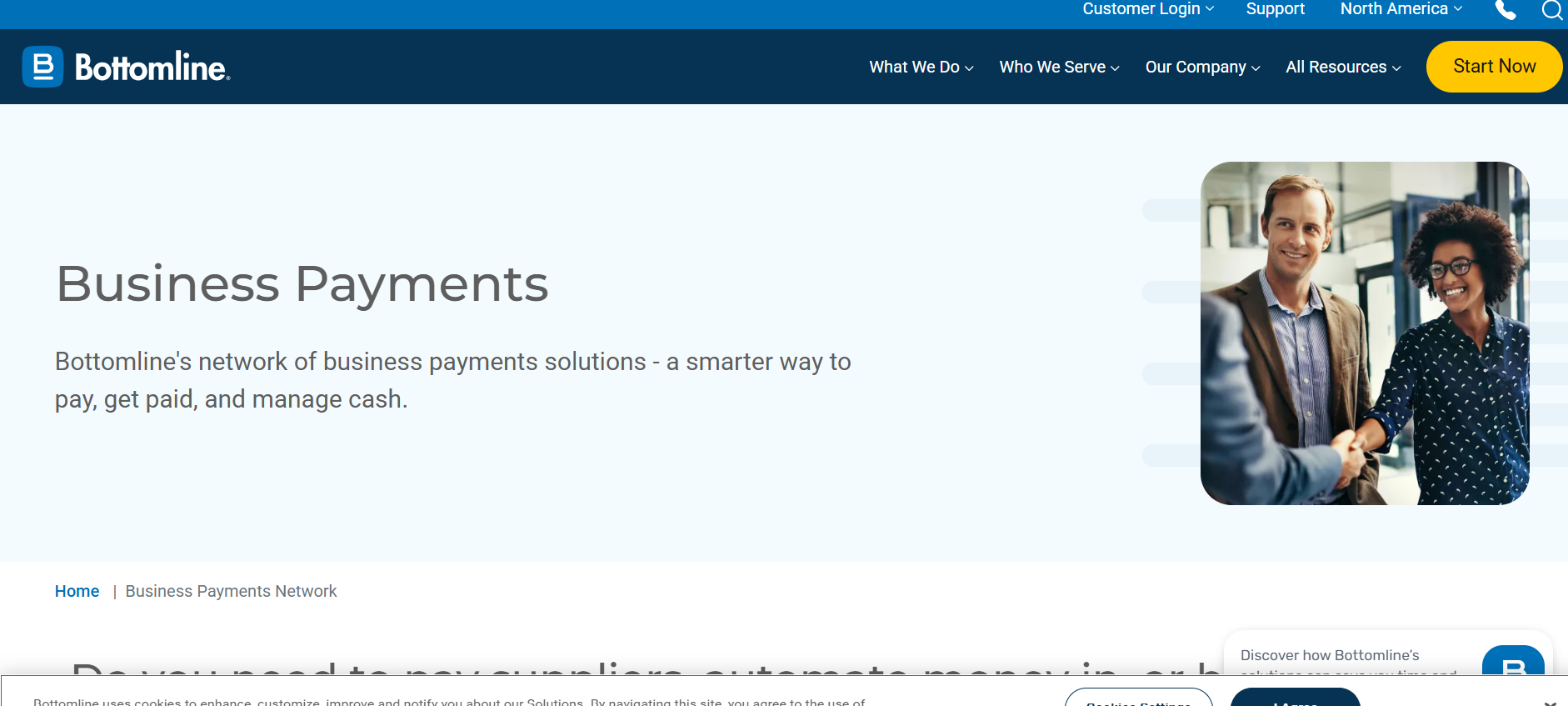Click the Business Payments Network breadcrumb text
This screenshot has height=706, width=1568.
[232, 591]
